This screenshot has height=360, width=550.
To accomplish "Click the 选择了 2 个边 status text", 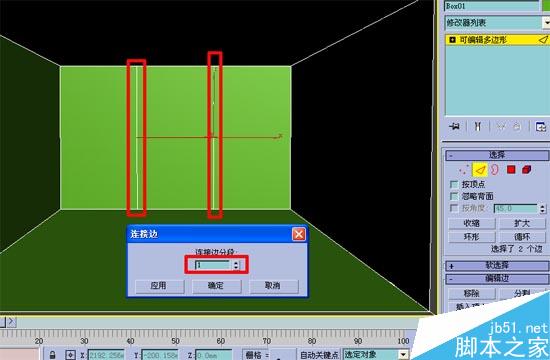I will 517,249.
